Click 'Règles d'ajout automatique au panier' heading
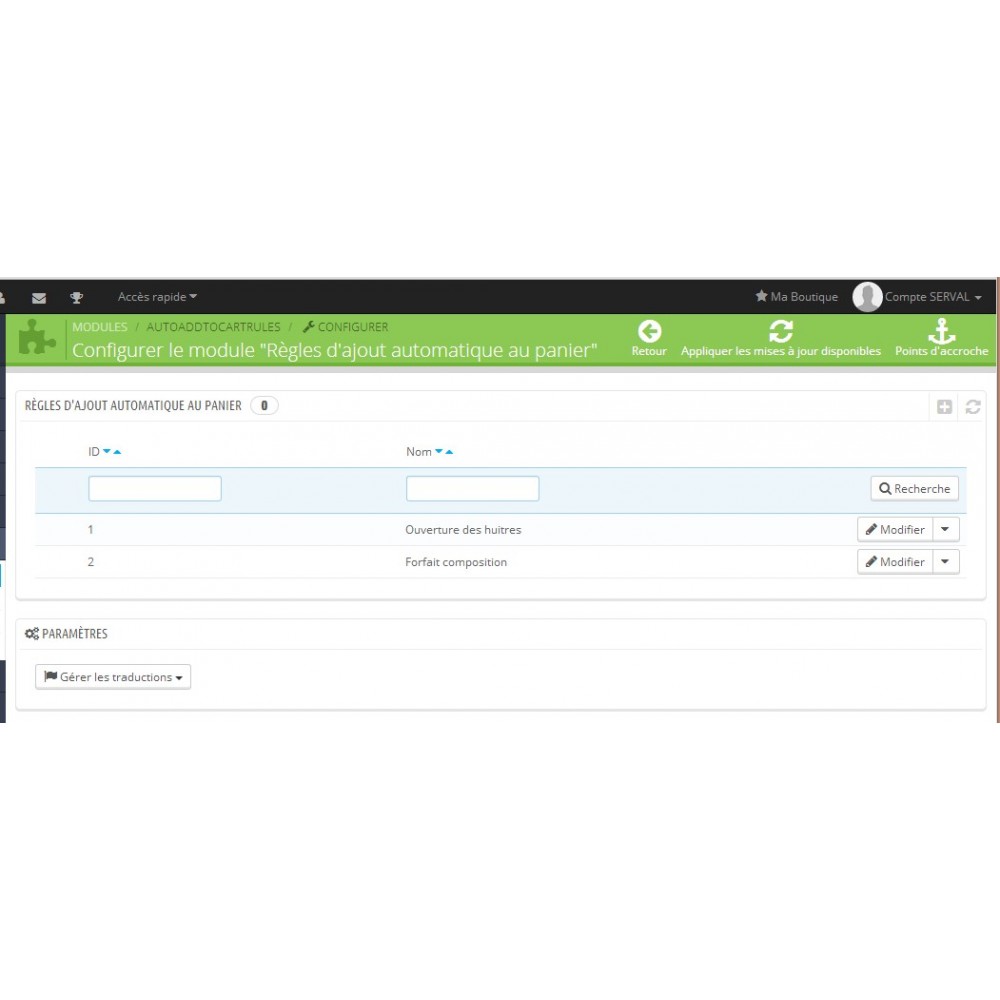Image resolution: width=1000 pixels, height=1000 pixels. click(133, 406)
